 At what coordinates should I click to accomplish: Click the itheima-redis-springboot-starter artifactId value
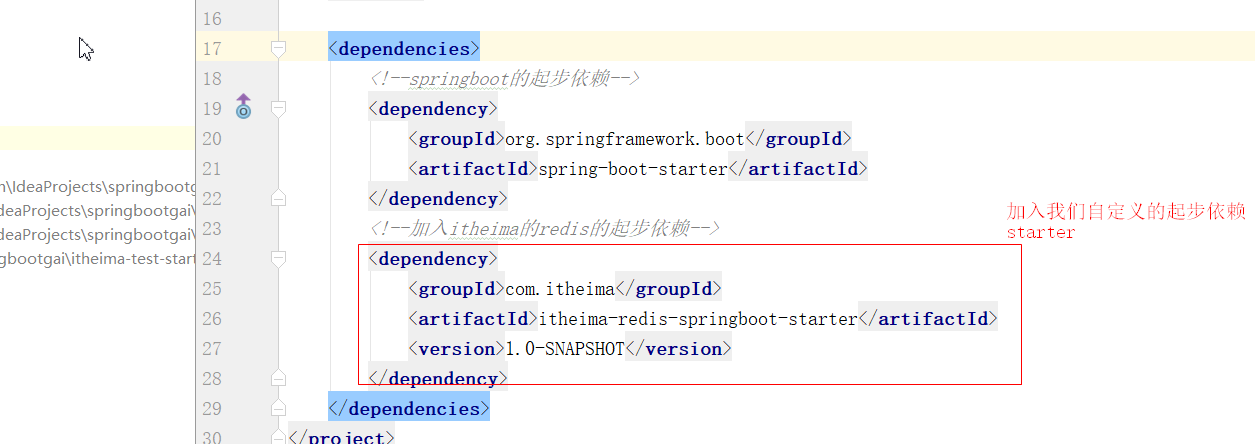[x=698, y=319]
